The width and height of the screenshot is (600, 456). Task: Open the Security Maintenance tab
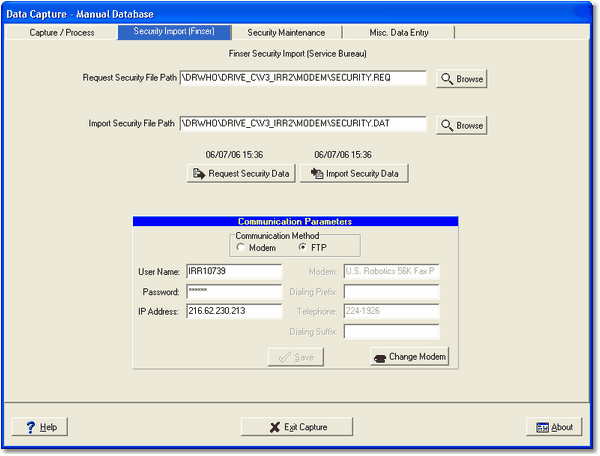[x=286, y=33]
